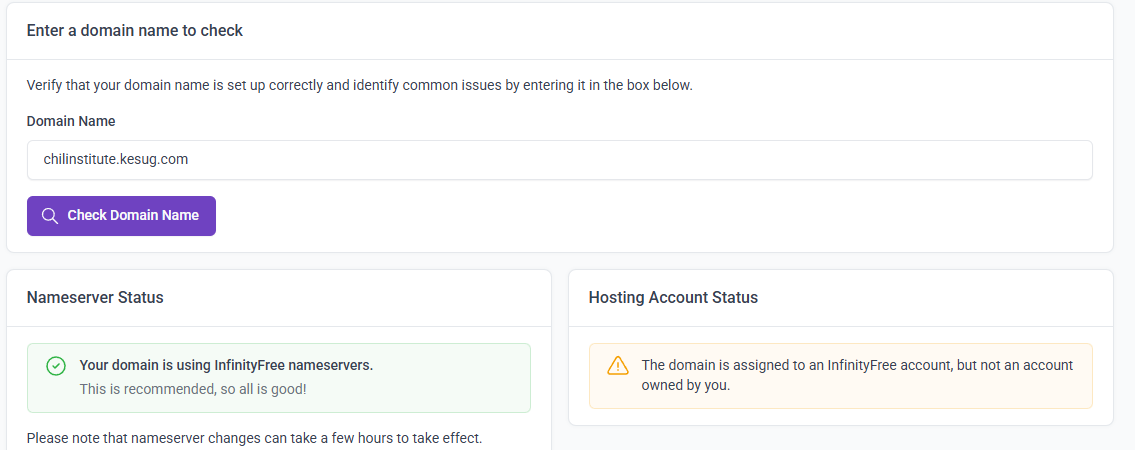Select the Hosting Account Status heading
The width and height of the screenshot is (1135, 450).
673,298
